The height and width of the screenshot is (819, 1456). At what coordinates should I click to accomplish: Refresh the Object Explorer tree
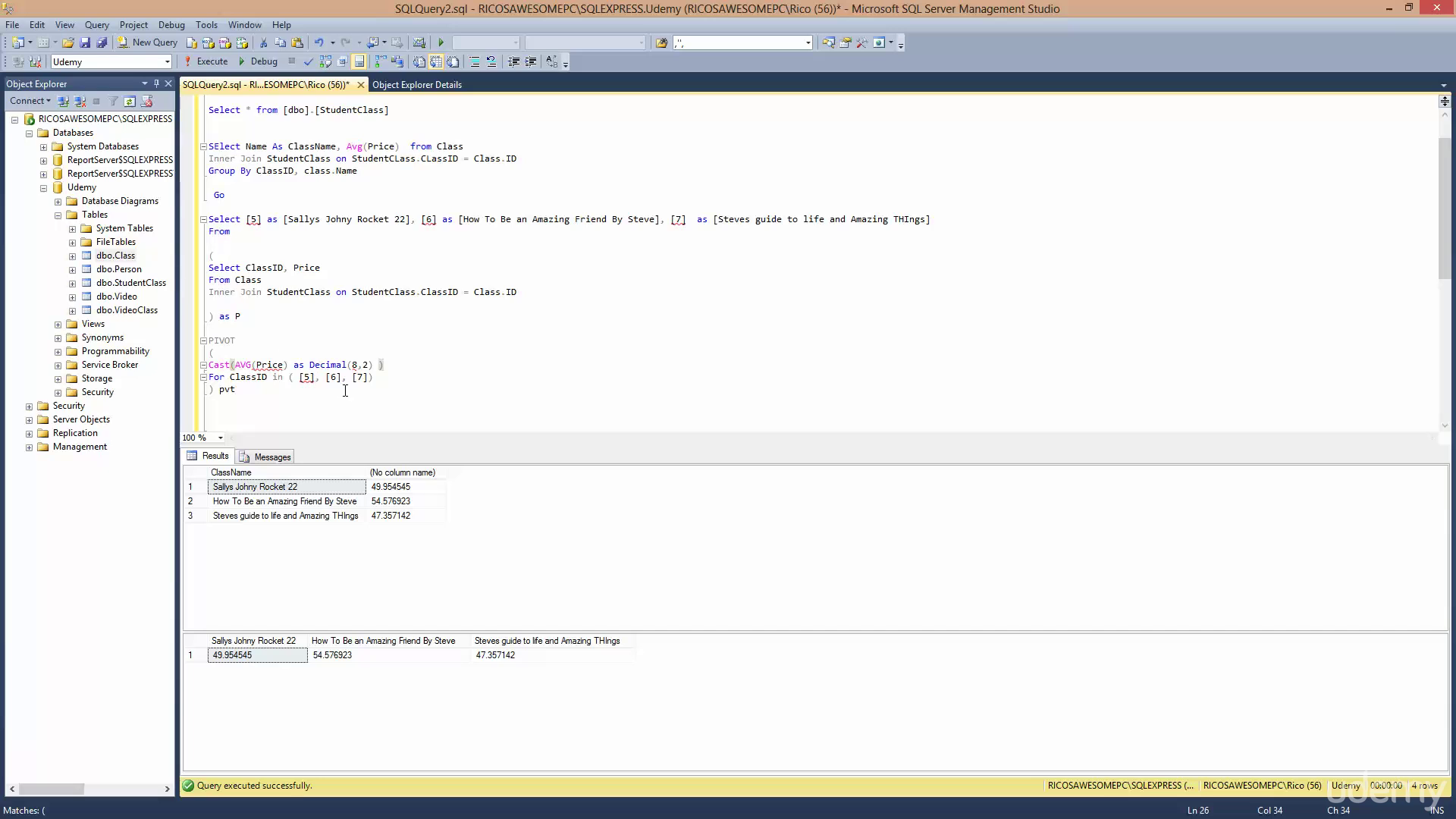[130, 101]
